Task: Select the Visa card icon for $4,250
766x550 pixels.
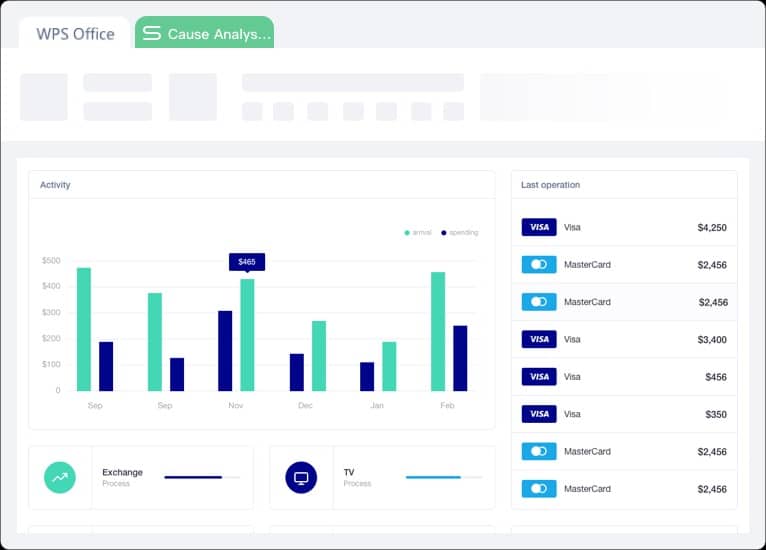Action: 539,227
